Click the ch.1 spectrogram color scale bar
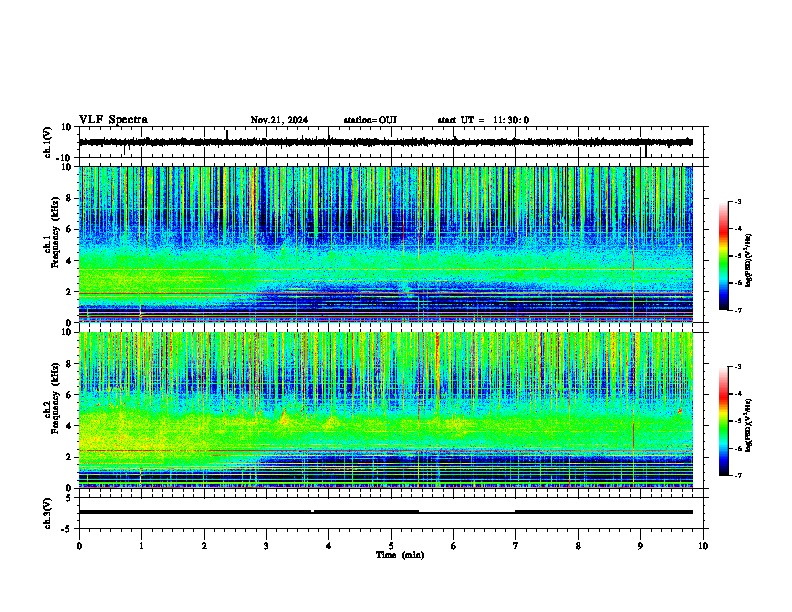The height and width of the screenshot is (612, 792). pos(723,256)
